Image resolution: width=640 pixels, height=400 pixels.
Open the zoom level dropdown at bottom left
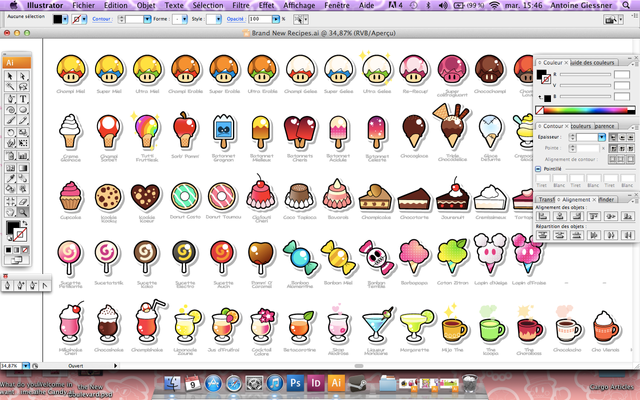pyautogui.click(x=30, y=364)
